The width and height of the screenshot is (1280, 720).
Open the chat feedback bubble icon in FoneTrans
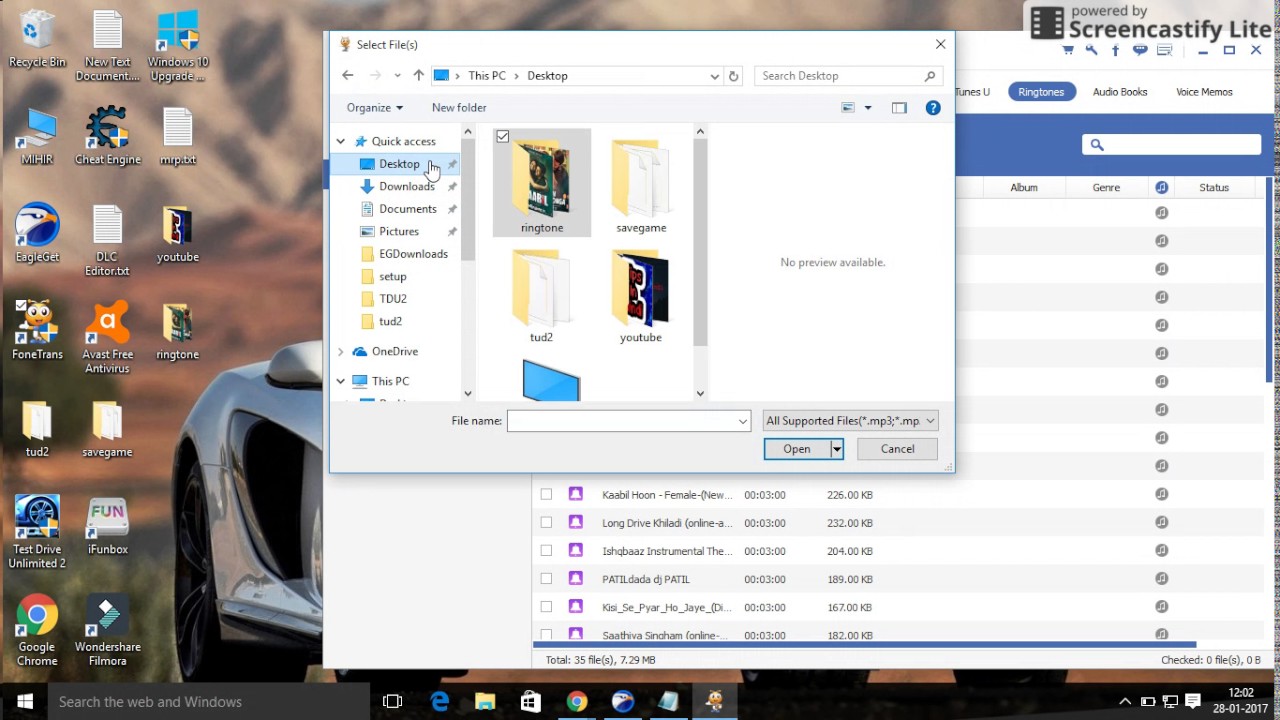(1139, 50)
